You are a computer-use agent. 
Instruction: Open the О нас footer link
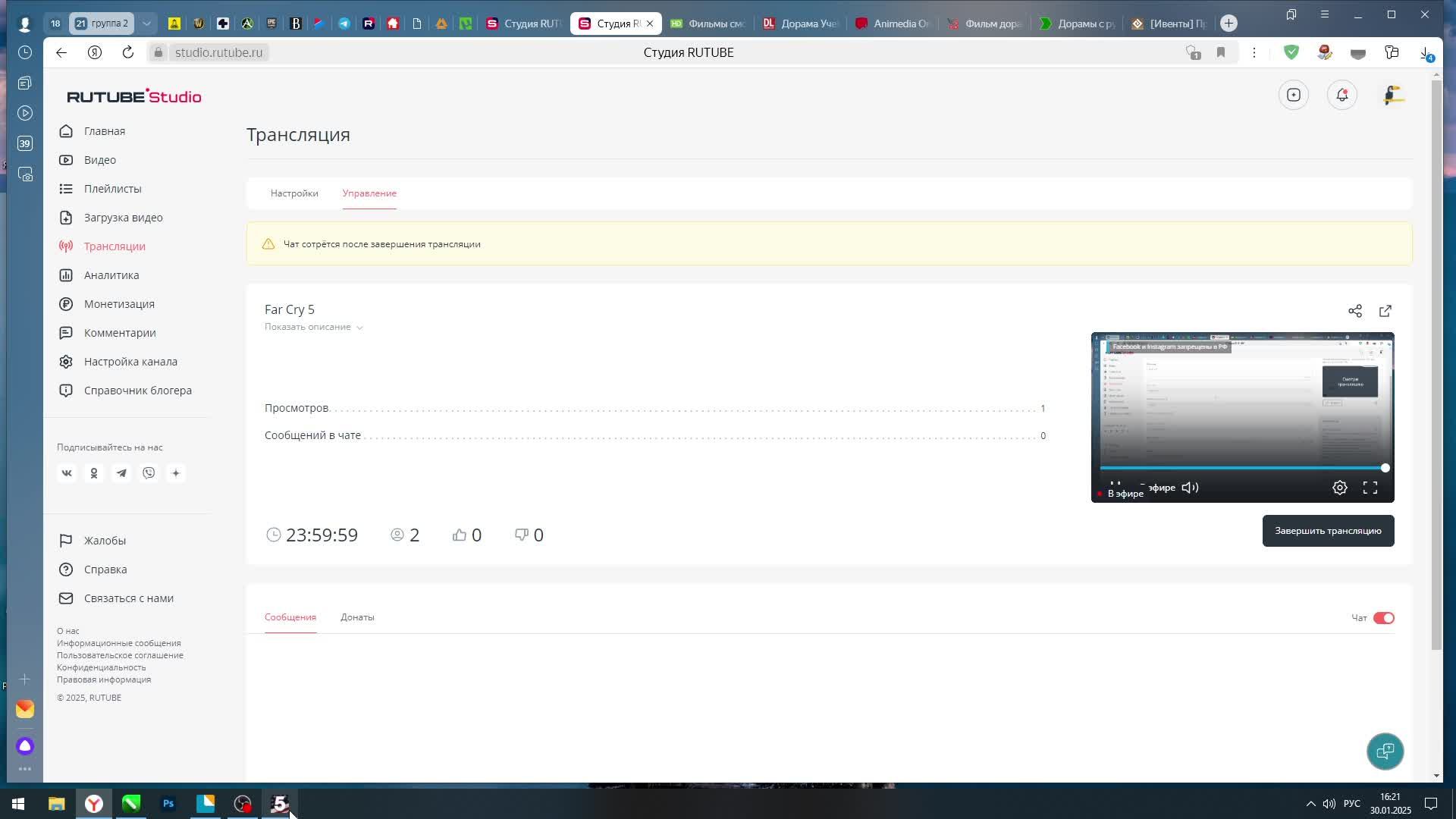(67, 631)
